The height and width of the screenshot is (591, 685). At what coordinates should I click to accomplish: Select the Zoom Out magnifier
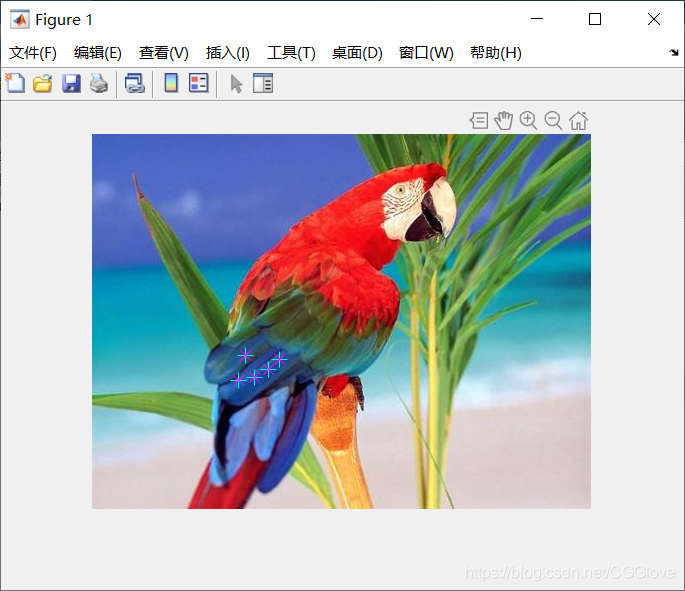[553, 121]
